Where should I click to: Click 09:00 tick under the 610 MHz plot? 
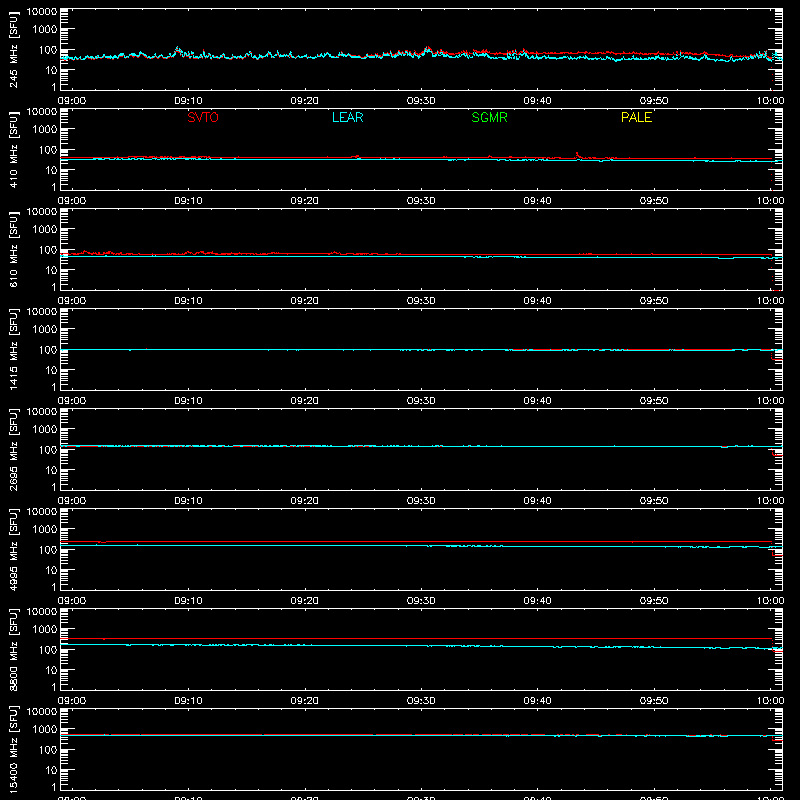72,301
